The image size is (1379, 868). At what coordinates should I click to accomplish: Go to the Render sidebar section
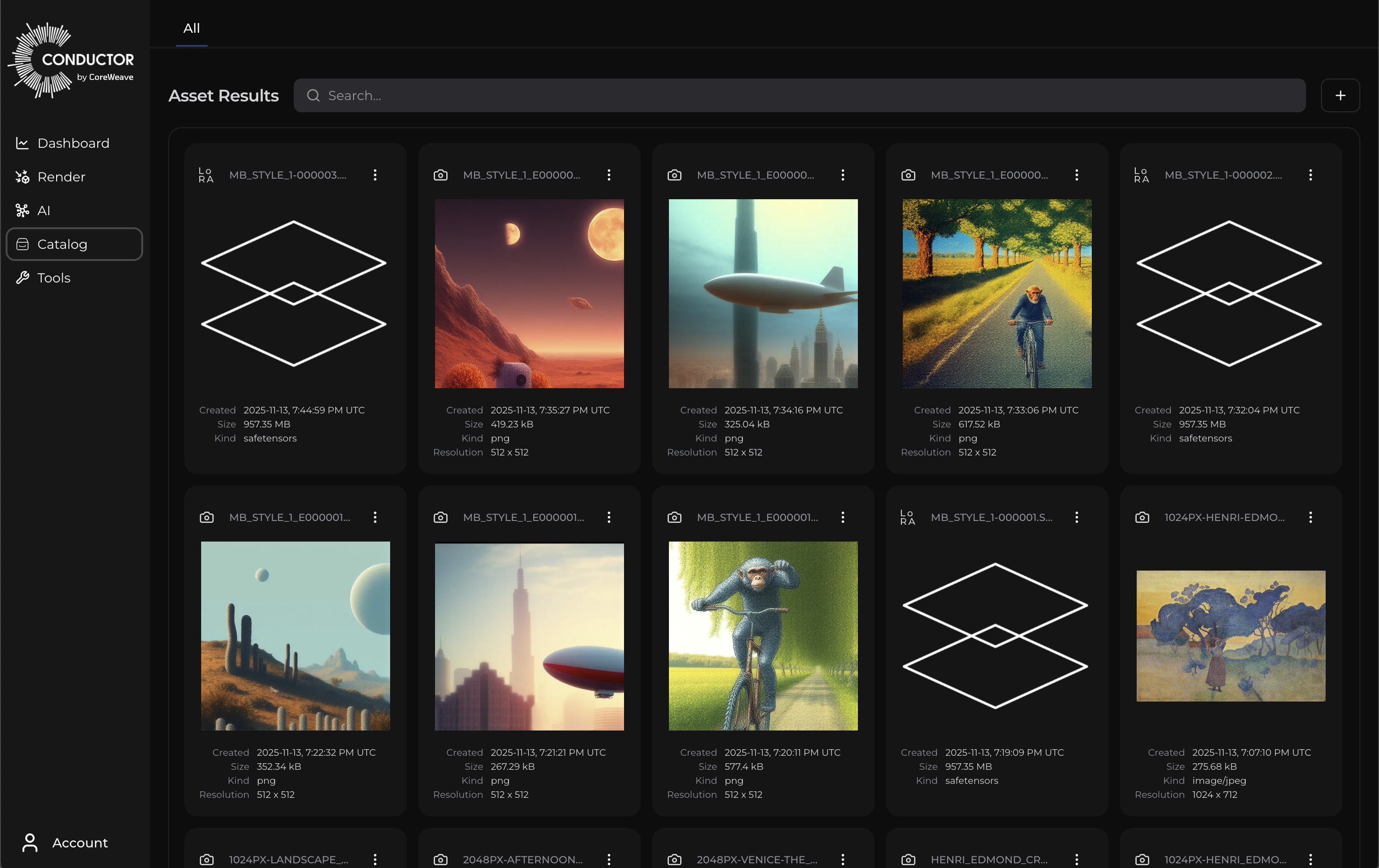click(61, 177)
